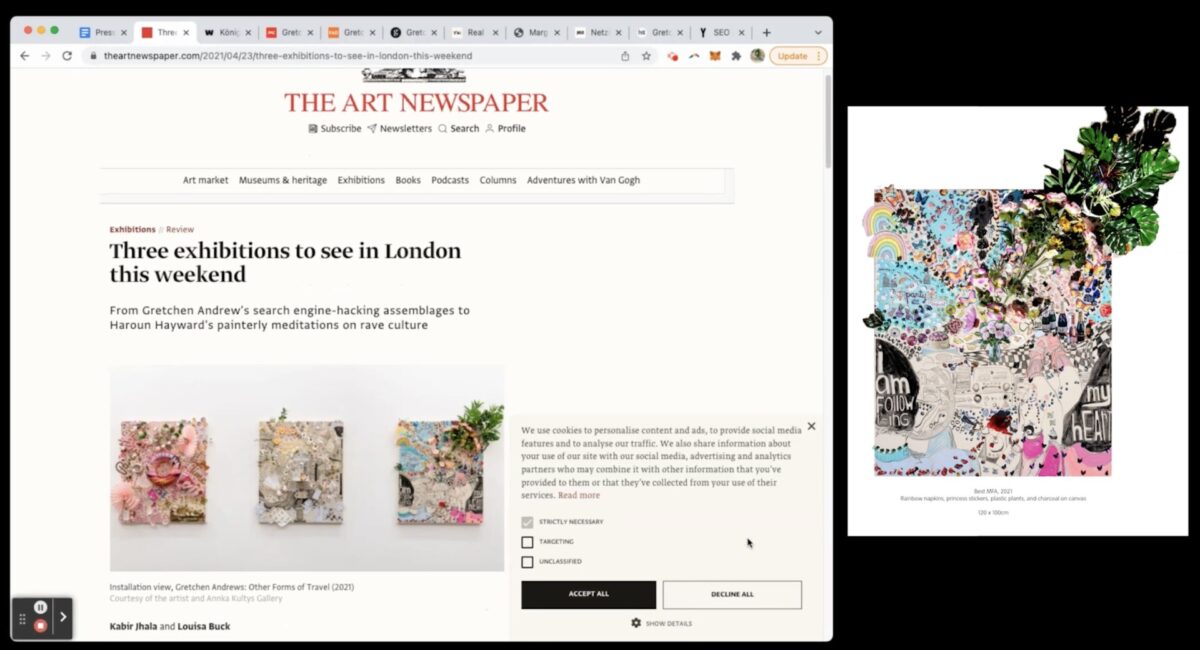
Task: Open the Books section
Action: tap(408, 180)
